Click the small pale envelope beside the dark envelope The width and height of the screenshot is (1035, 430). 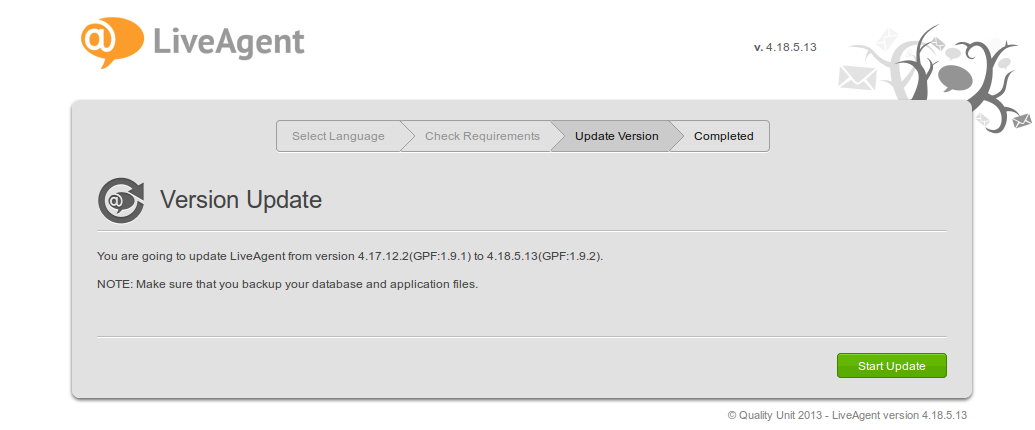(983, 120)
